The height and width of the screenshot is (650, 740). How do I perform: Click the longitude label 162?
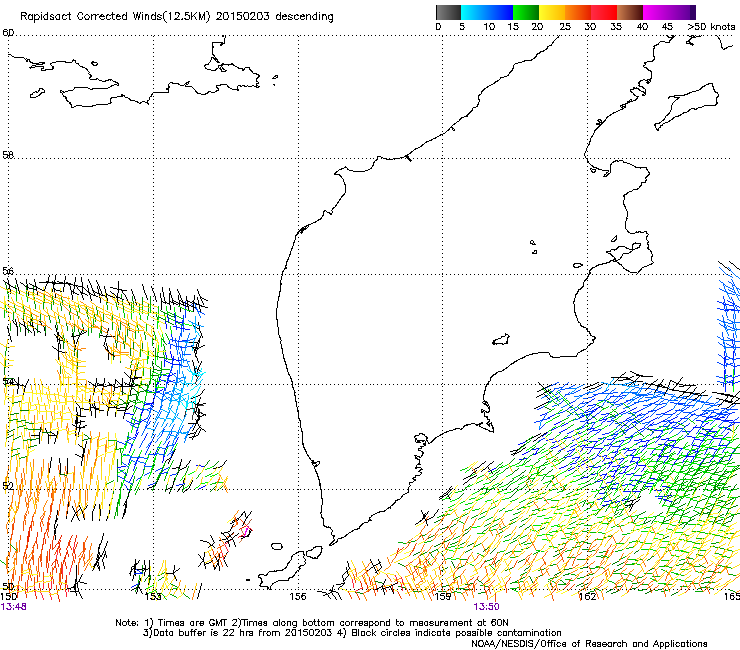click(587, 597)
